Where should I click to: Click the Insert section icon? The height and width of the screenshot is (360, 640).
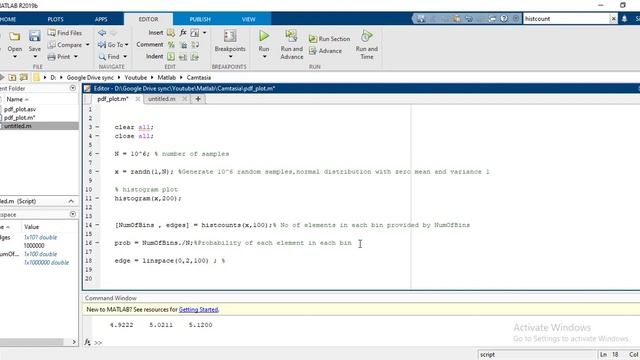click(171, 33)
